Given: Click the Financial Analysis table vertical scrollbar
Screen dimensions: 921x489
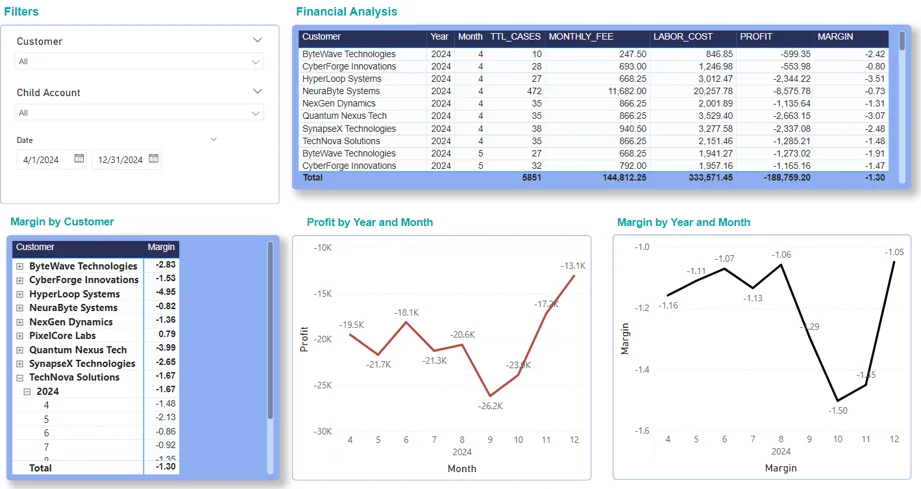Looking at the screenshot, I should coord(902,41).
